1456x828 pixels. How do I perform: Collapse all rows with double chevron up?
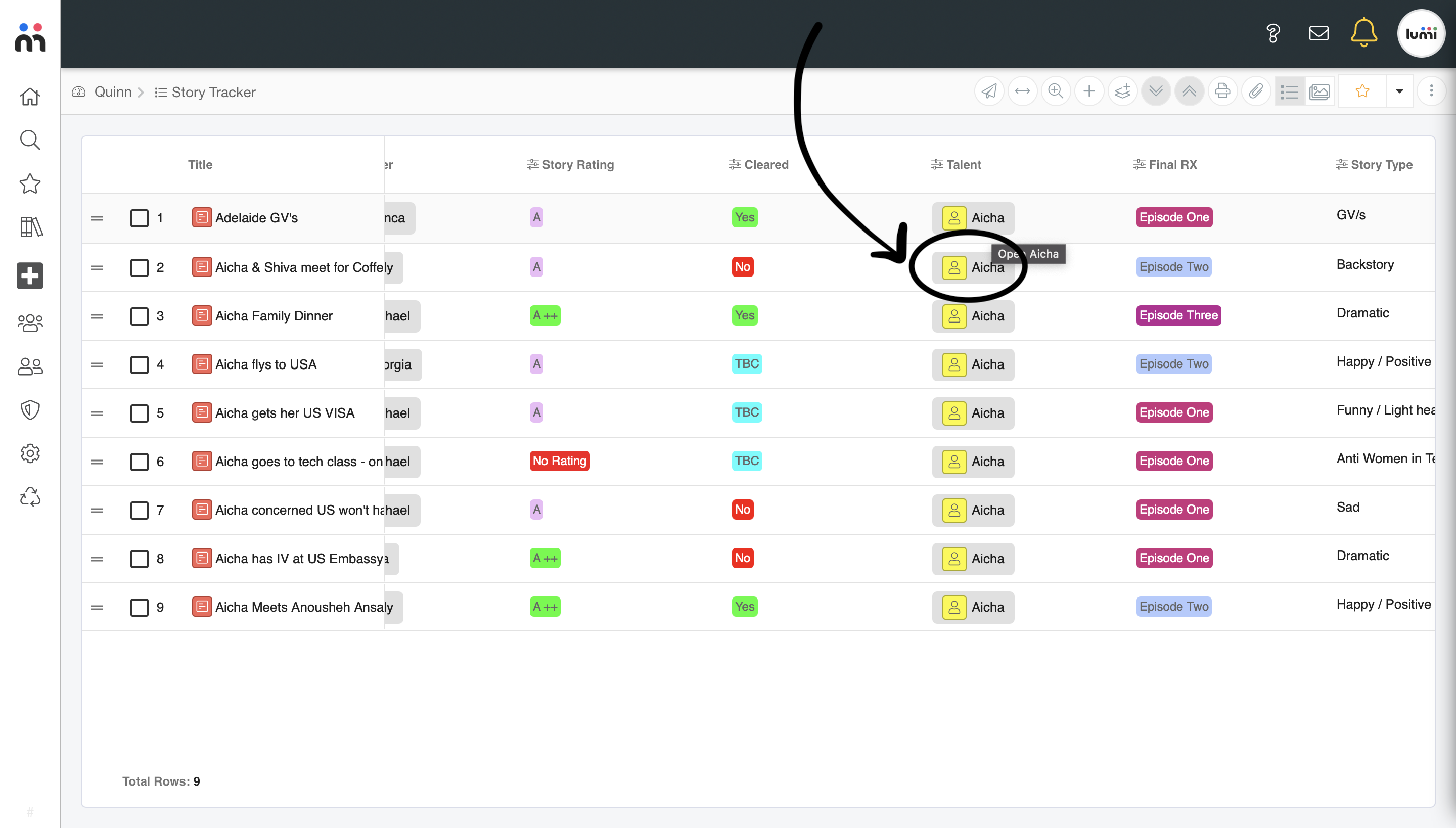click(1189, 91)
